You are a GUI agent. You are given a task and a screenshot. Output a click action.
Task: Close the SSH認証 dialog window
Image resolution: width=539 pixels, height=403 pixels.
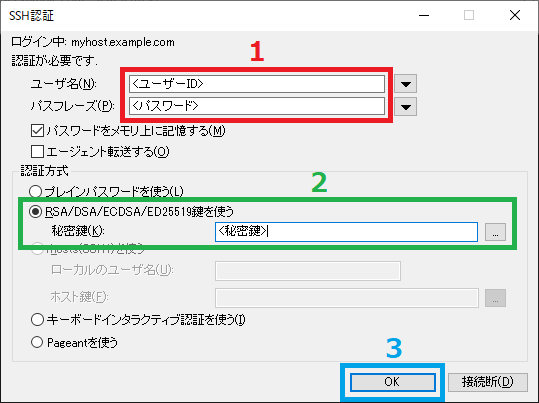pyautogui.click(x=515, y=15)
